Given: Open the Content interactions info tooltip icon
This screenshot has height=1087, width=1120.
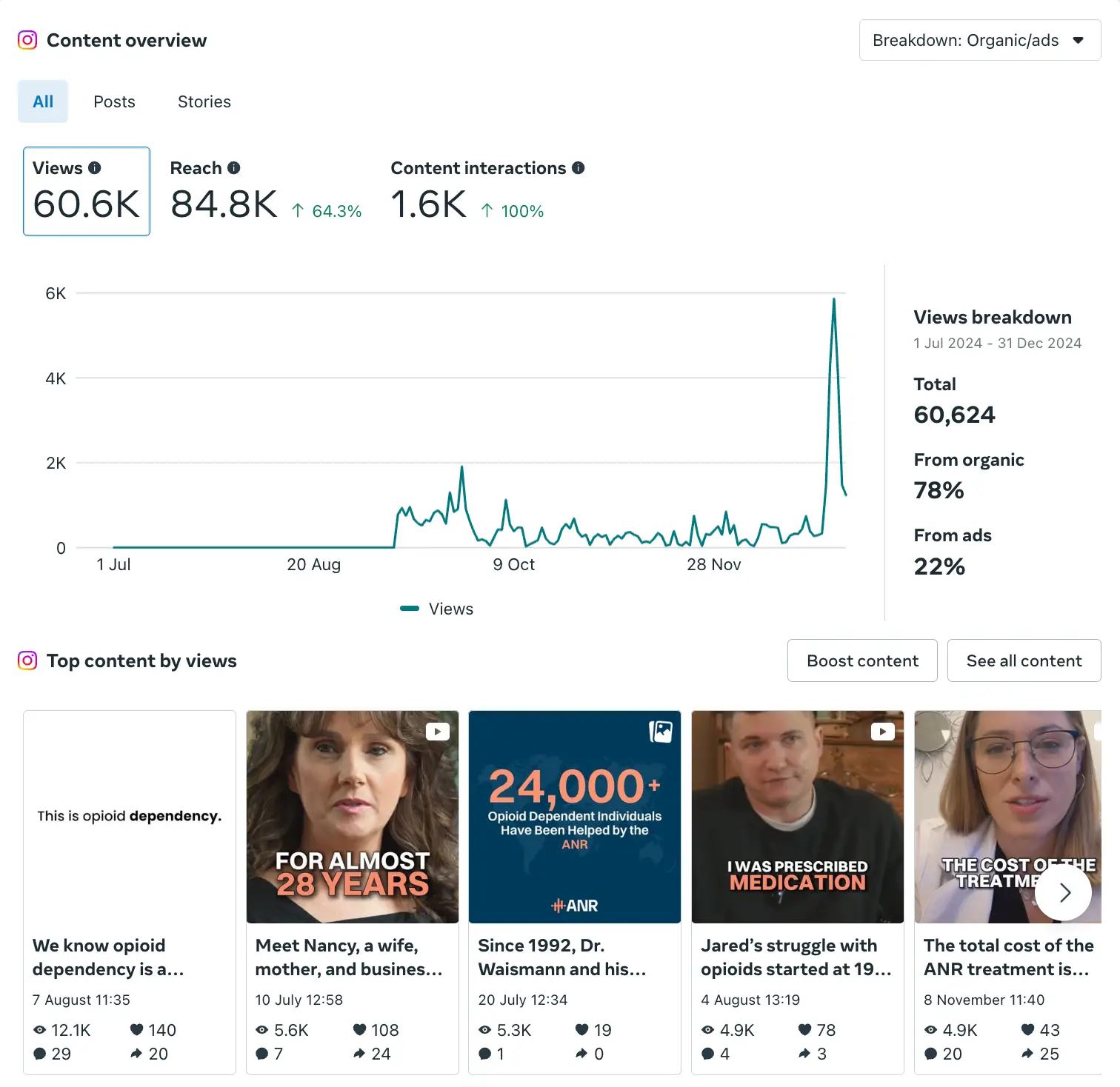Looking at the screenshot, I should 579,168.
